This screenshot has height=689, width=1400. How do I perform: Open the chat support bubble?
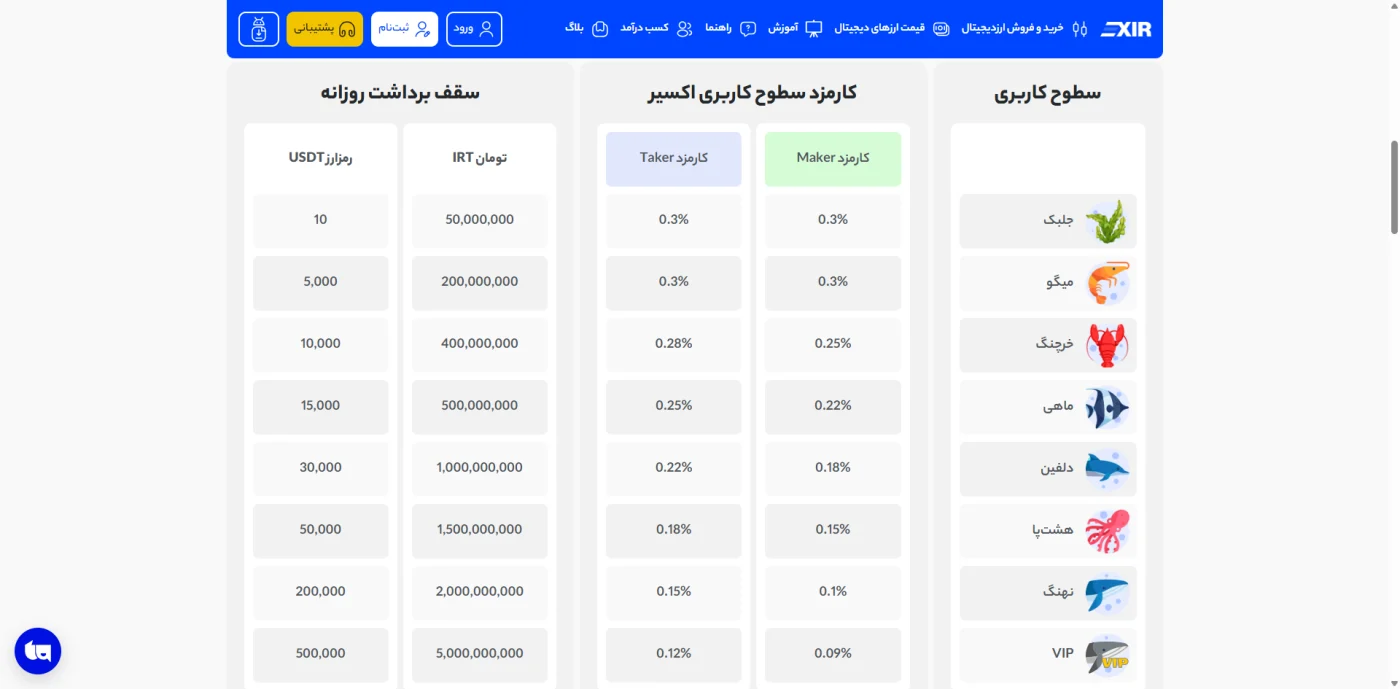pos(38,651)
